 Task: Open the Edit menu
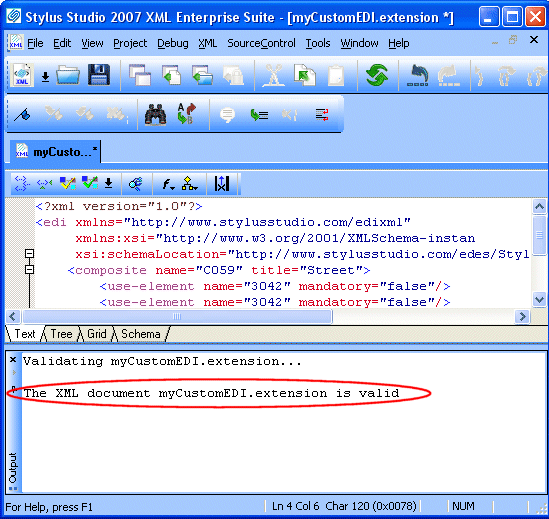(62, 43)
